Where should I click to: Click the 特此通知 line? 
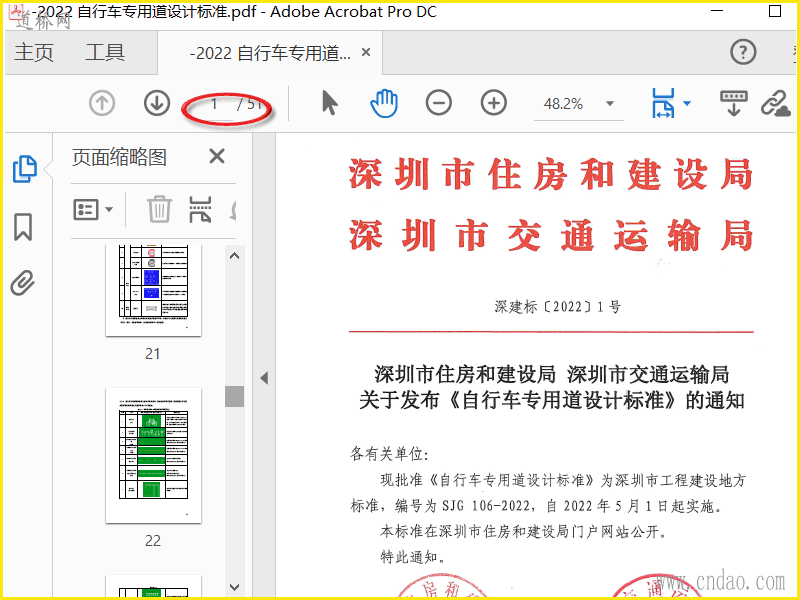(x=413, y=557)
